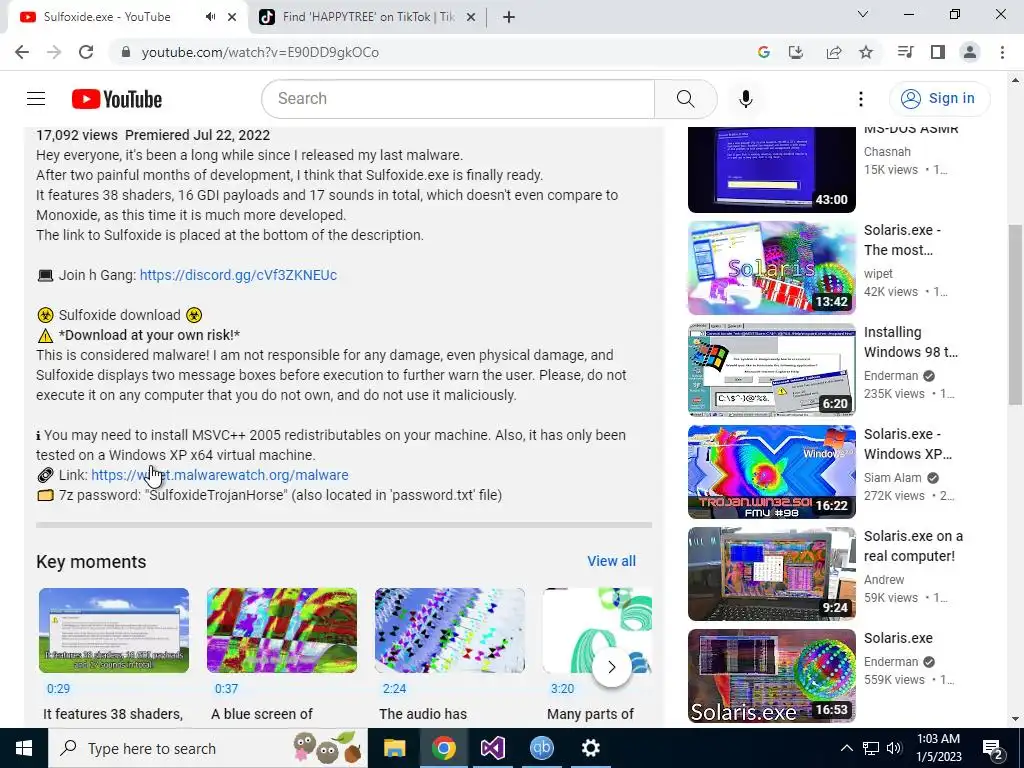Open File Explorer from the taskbar
Image resolution: width=1024 pixels, height=768 pixels.
click(394, 748)
